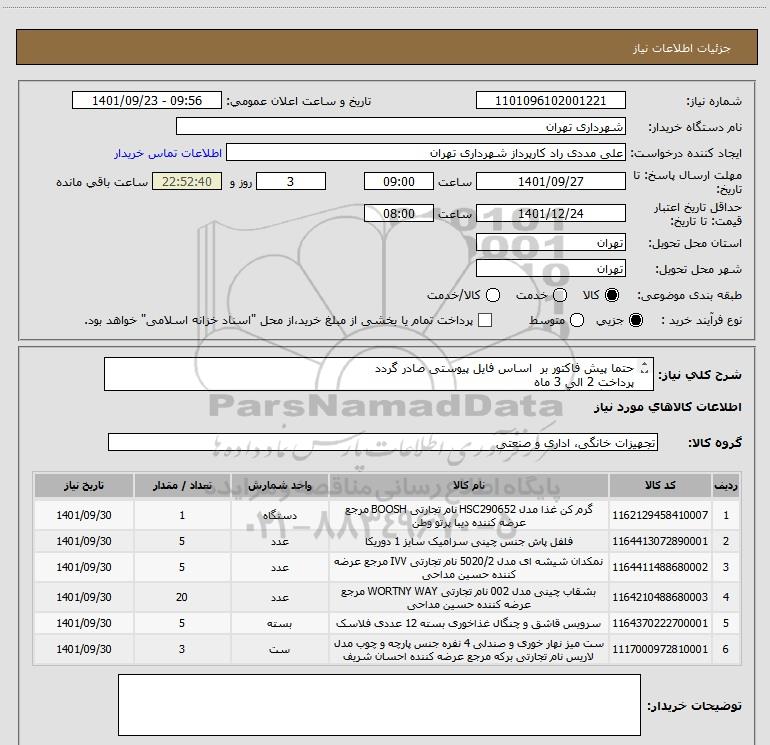Select the جزیی purchase type radio

point(635,320)
